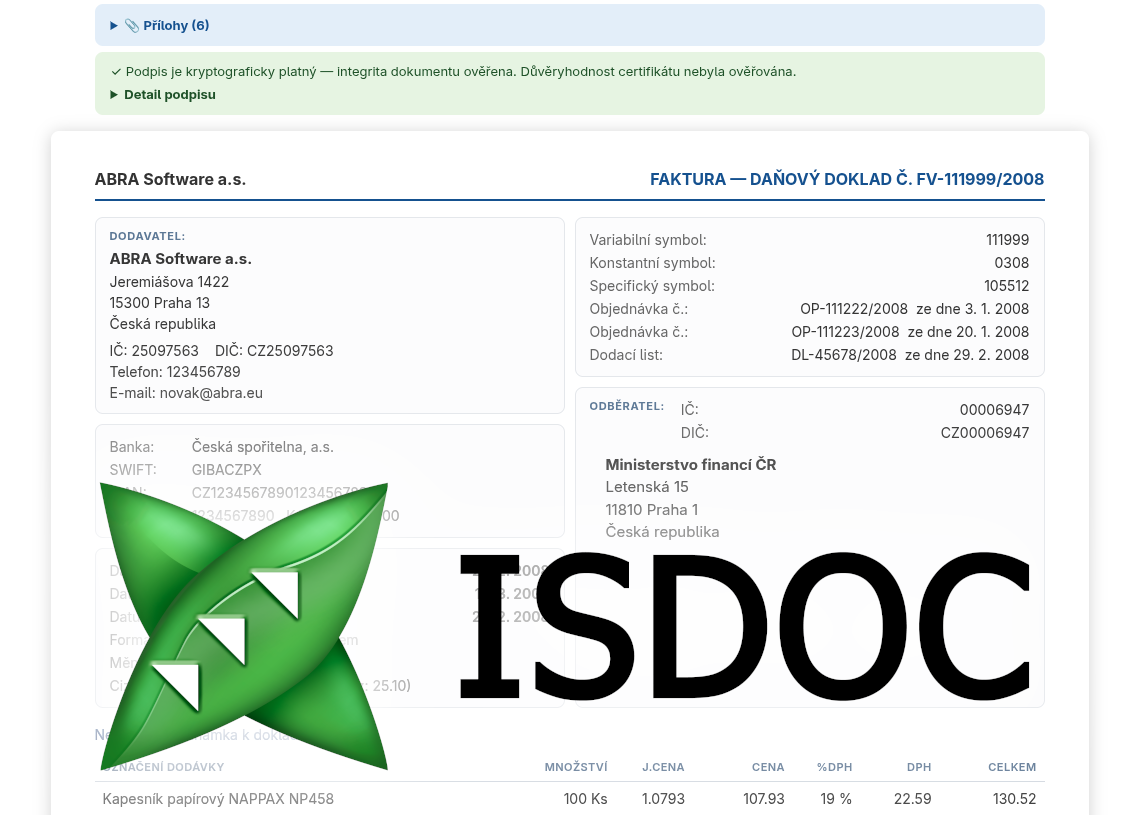The height and width of the screenshot is (815, 1144).
Task: Click the paperclip attachments icon
Action: (x=131, y=26)
